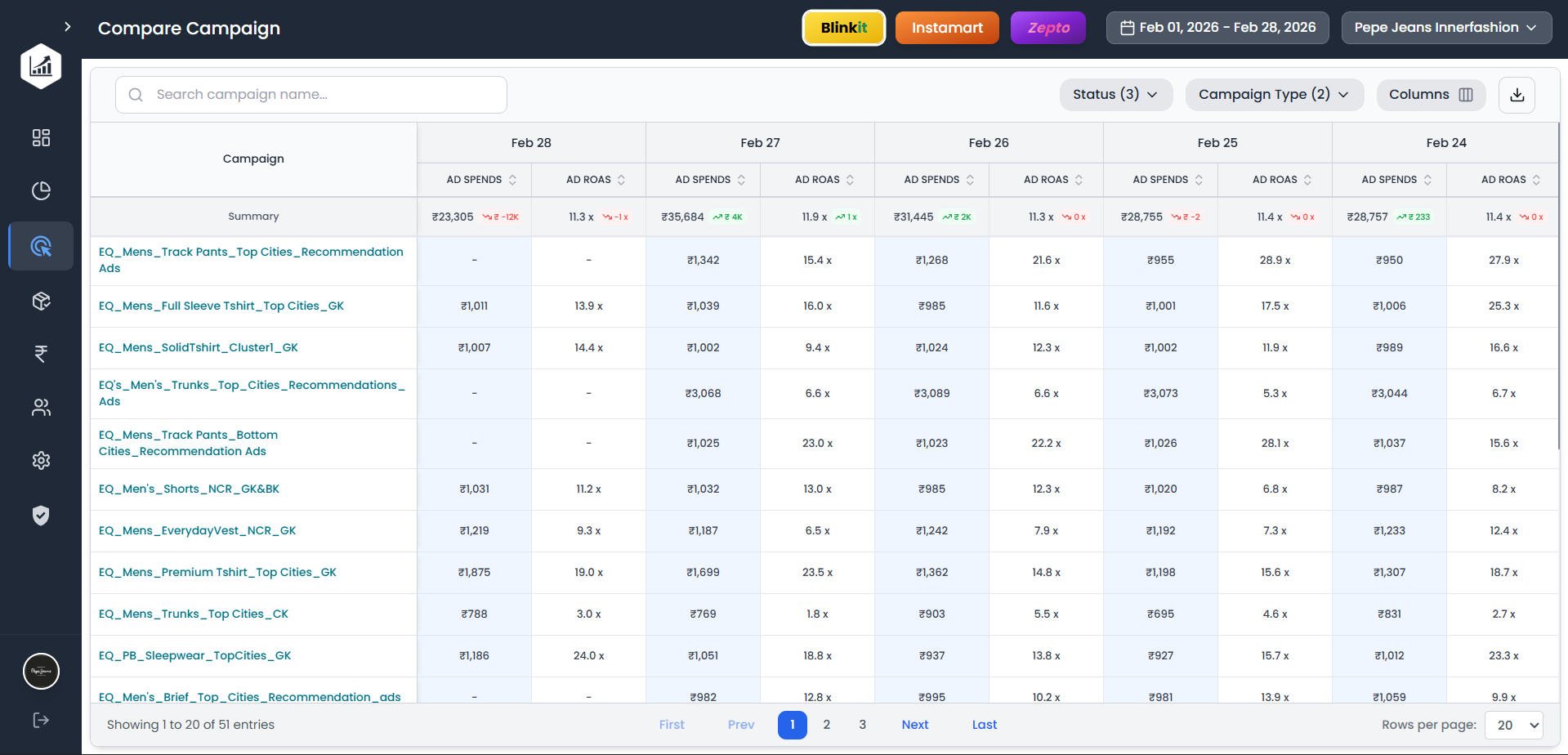Click the app logo with the bar chart
This screenshot has height=755, width=1568.
click(x=41, y=66)
